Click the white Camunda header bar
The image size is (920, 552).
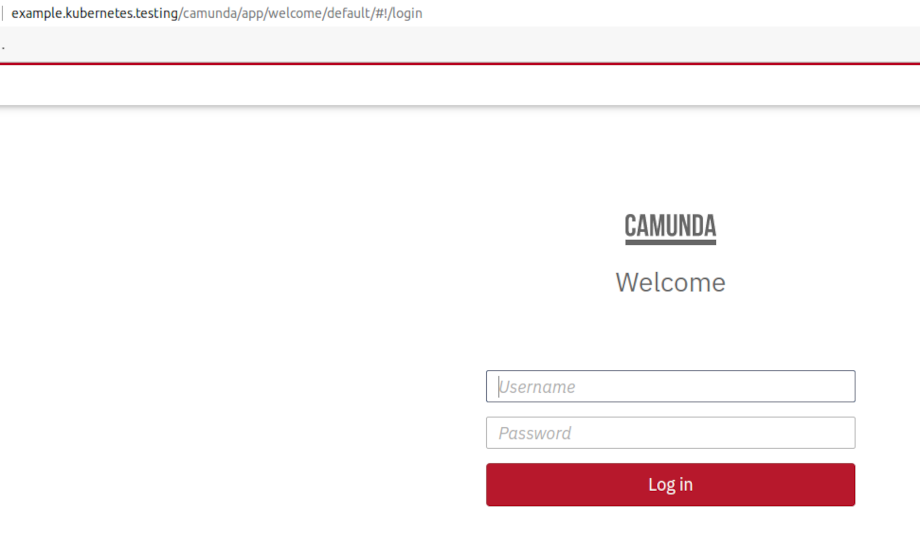[460, 84]
